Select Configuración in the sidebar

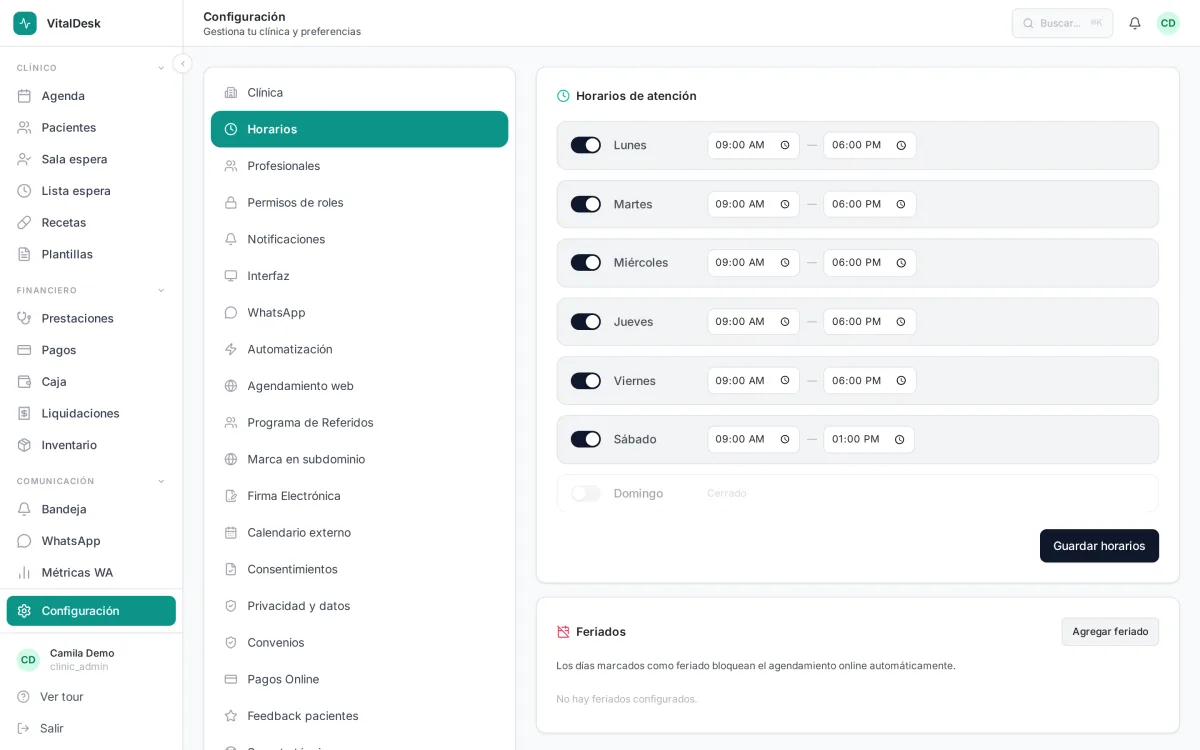coord(91,611)
